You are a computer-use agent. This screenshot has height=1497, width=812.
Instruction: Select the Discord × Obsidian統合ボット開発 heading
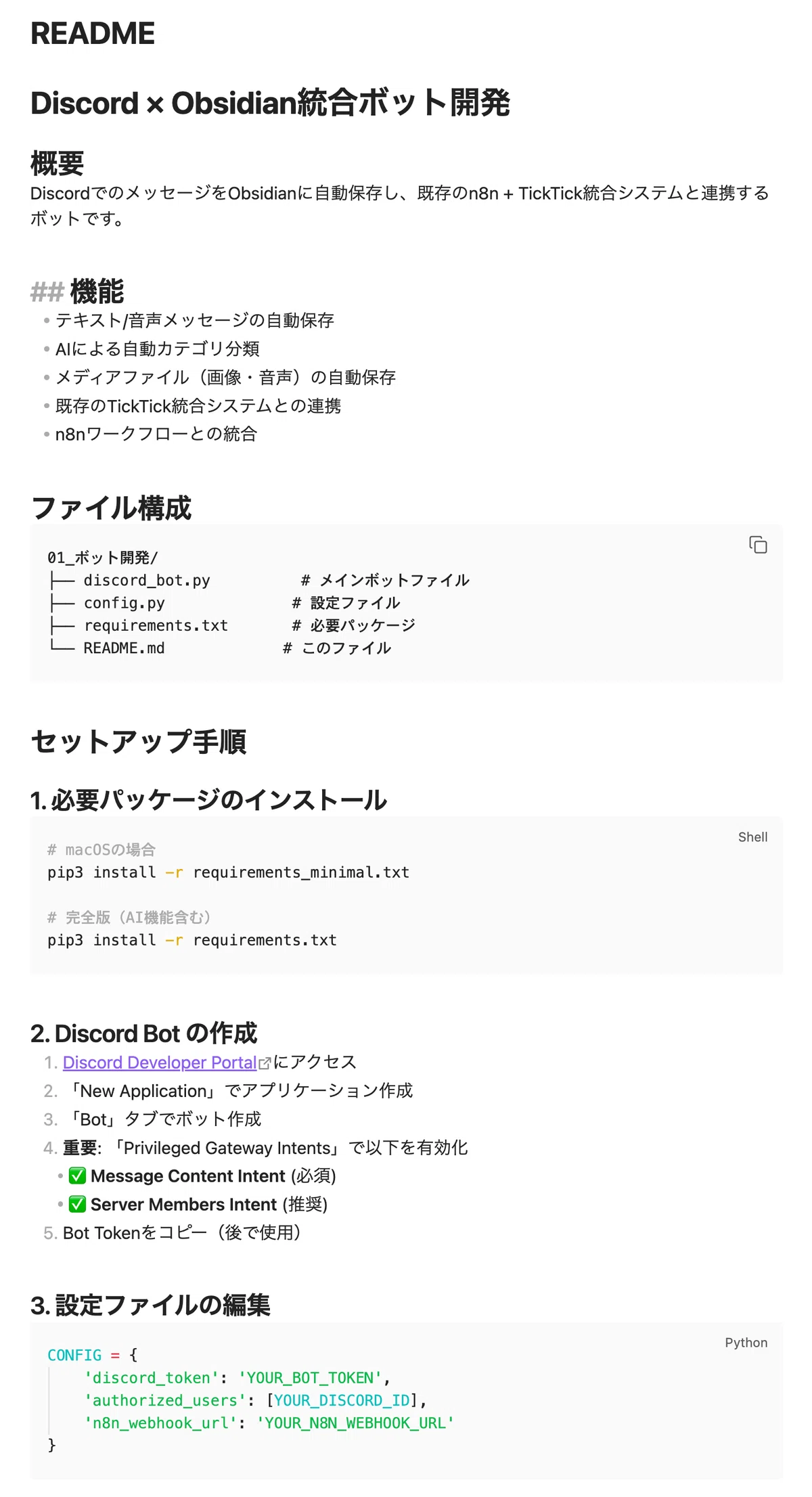(270, 103)
